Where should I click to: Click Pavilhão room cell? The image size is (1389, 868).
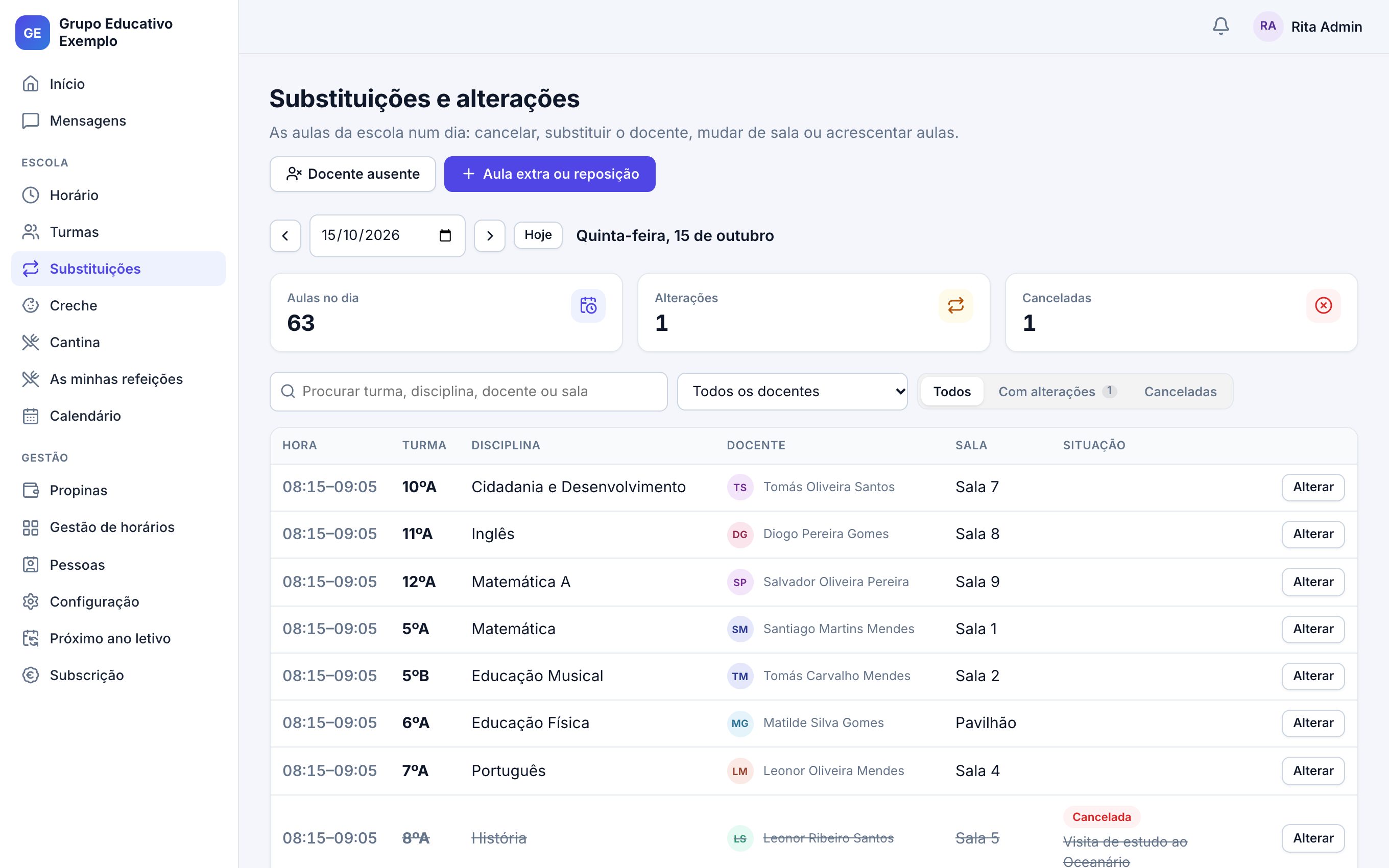[x=986, y=724]
